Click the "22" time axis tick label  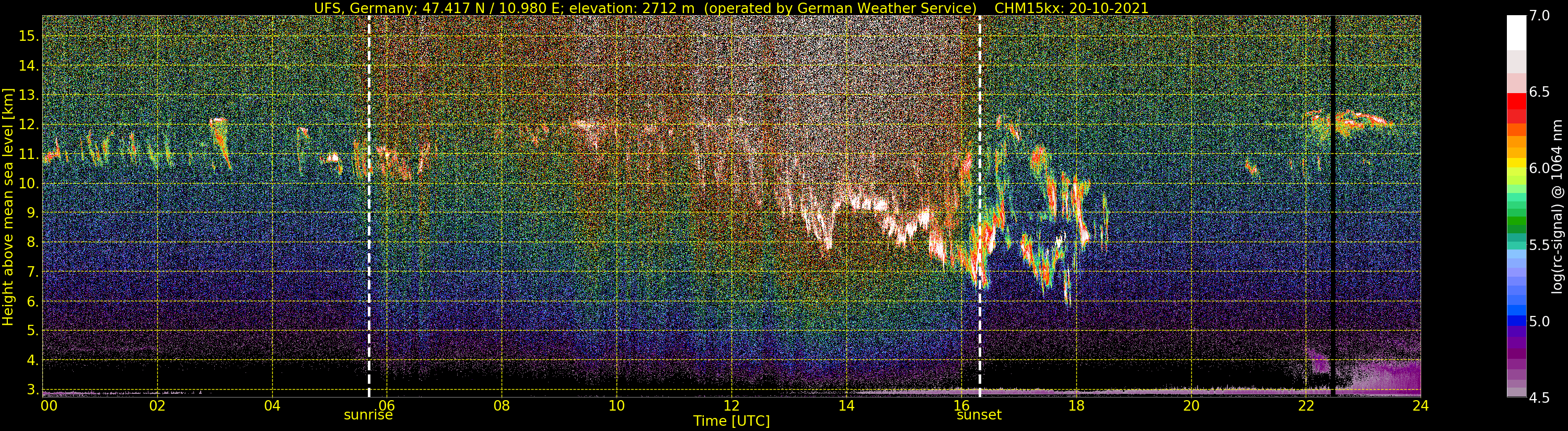pyautogui.click(x=1306, y=405)
